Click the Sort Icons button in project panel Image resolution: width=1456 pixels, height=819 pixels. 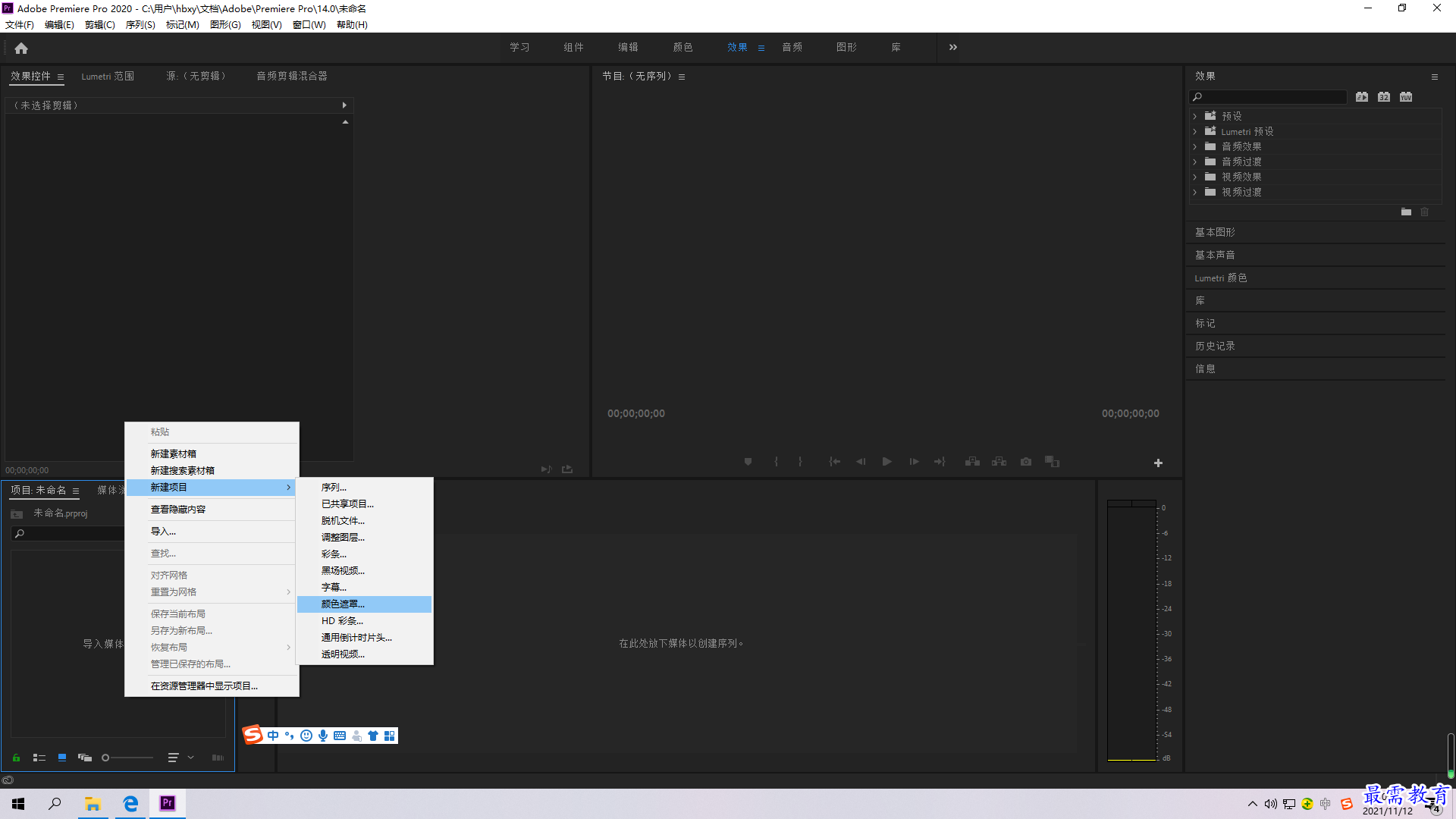pyautogui.click(x=173, y=758)
